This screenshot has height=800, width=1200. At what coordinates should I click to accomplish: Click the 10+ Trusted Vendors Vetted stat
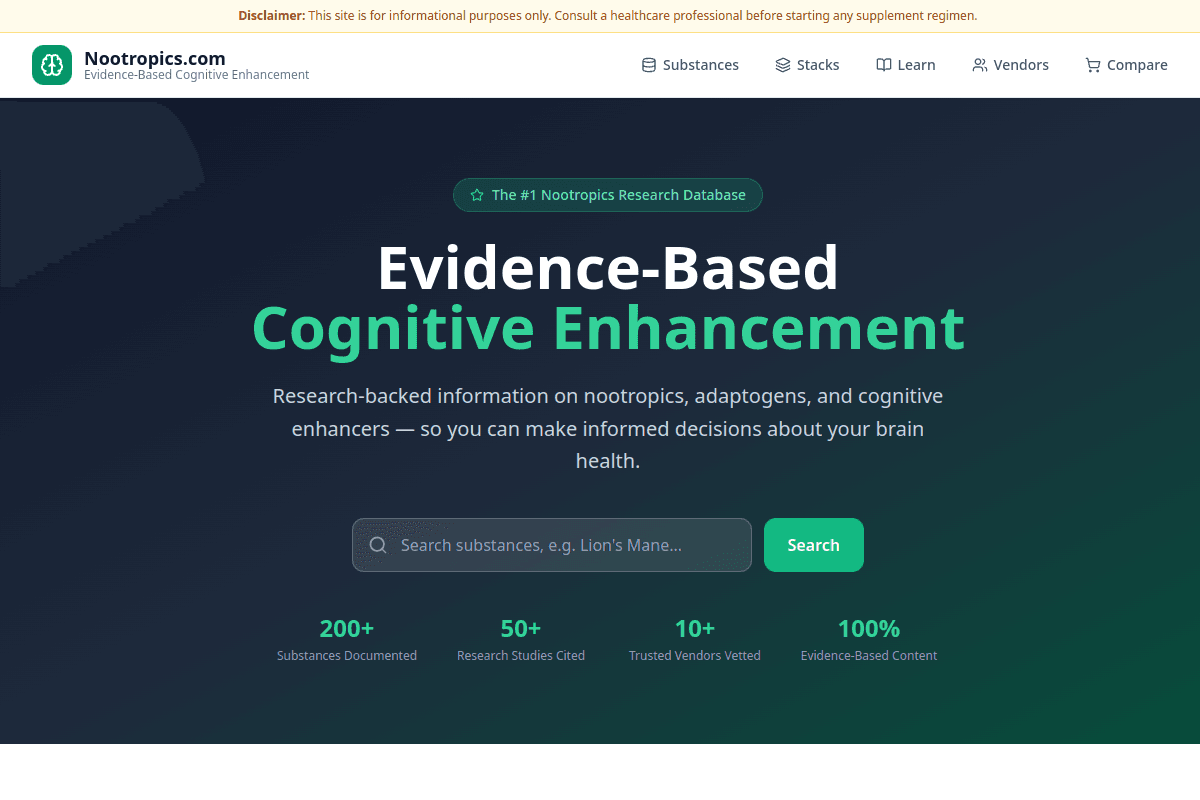(x=695, y=640)
